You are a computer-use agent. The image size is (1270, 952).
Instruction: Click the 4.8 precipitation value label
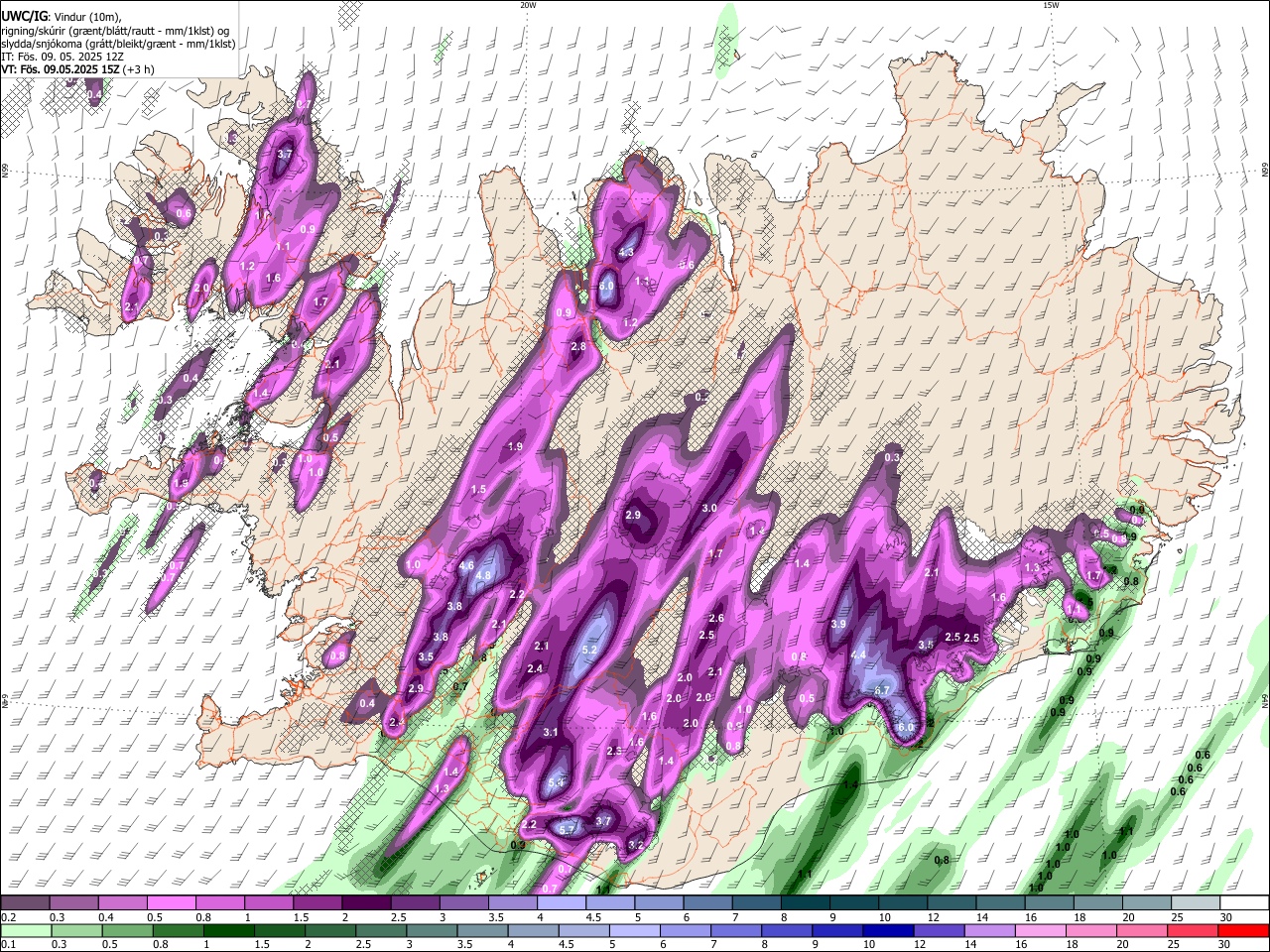[x=484, y=576]
